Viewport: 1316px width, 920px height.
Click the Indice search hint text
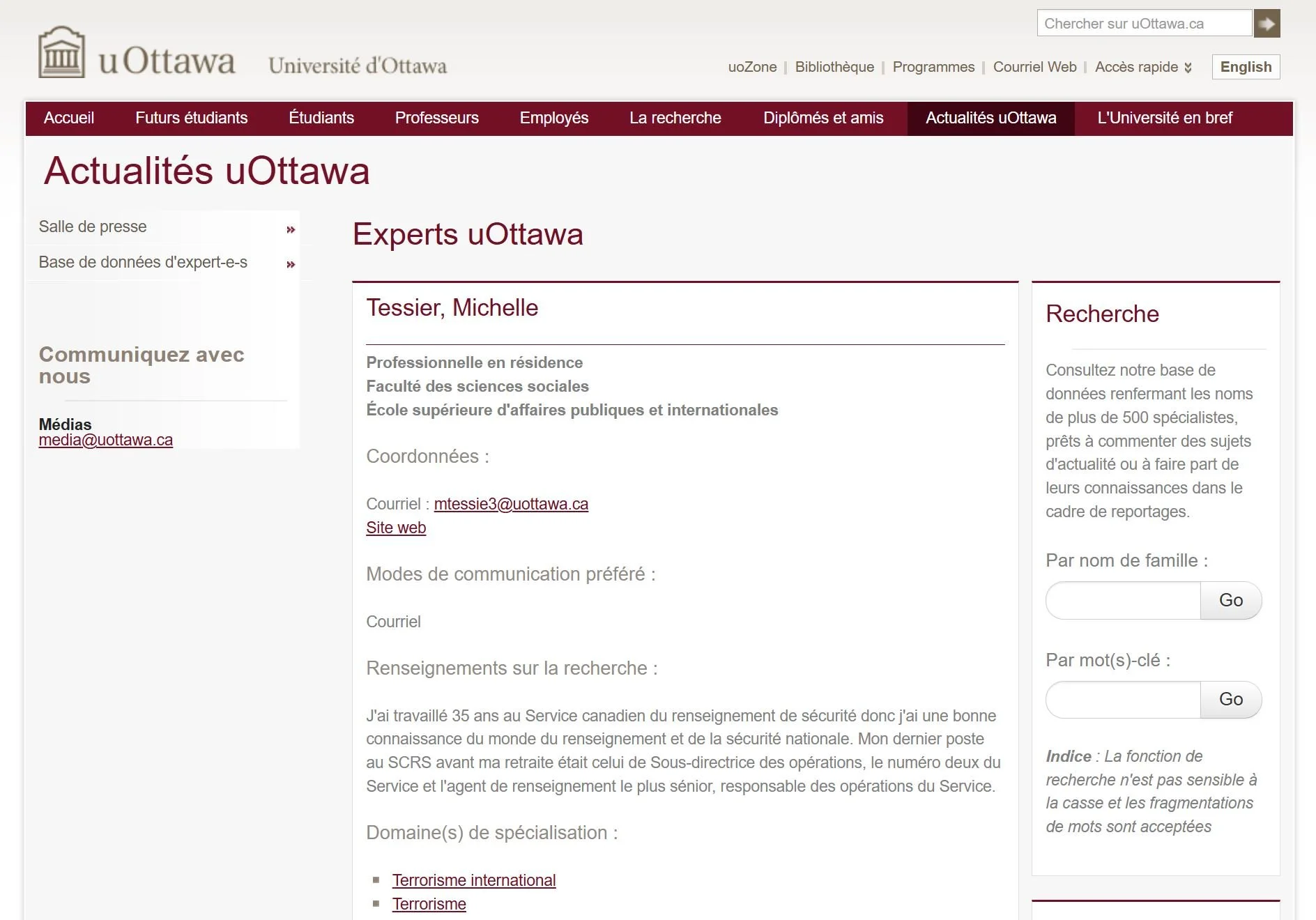point(1151,792)
